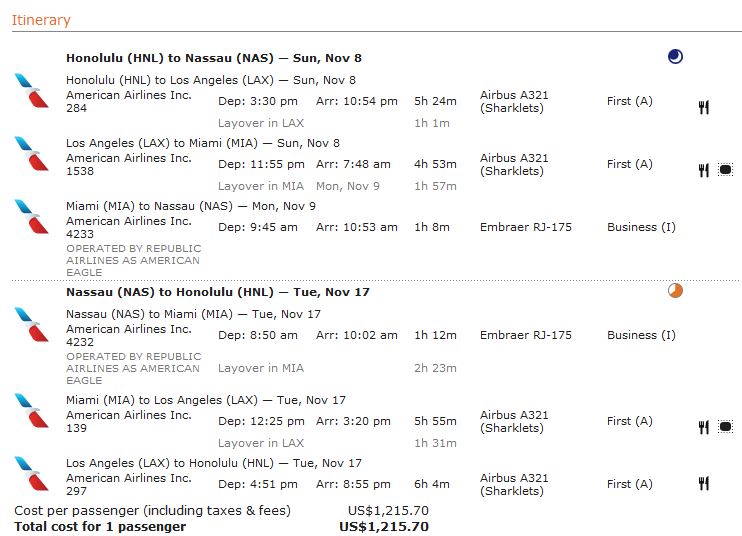
Task: Click the total cost US$1,215.70 in bold
Action: point(384,527)
